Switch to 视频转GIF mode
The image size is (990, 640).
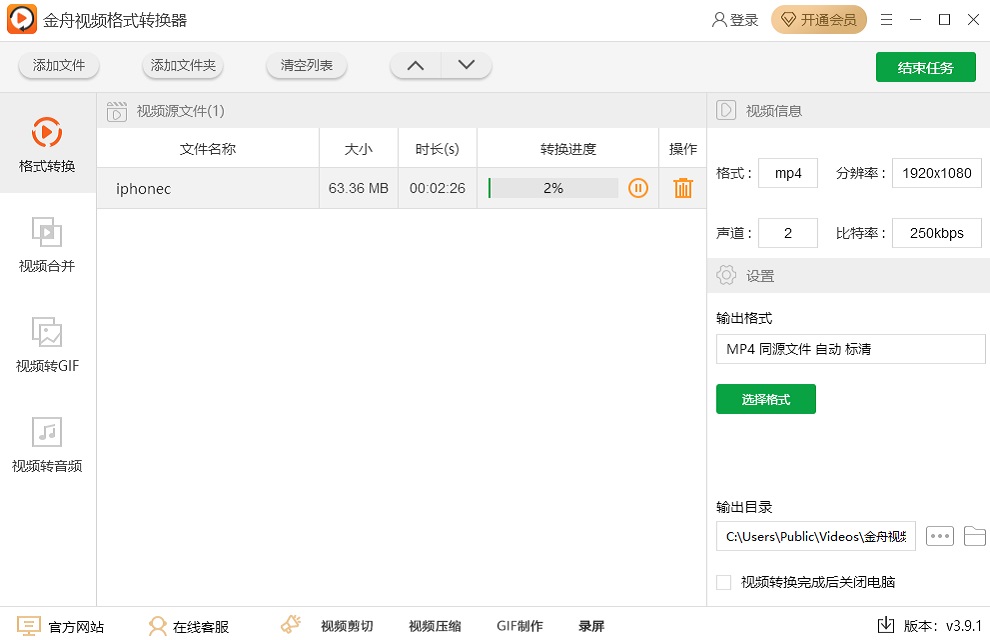tap(47, 343)
